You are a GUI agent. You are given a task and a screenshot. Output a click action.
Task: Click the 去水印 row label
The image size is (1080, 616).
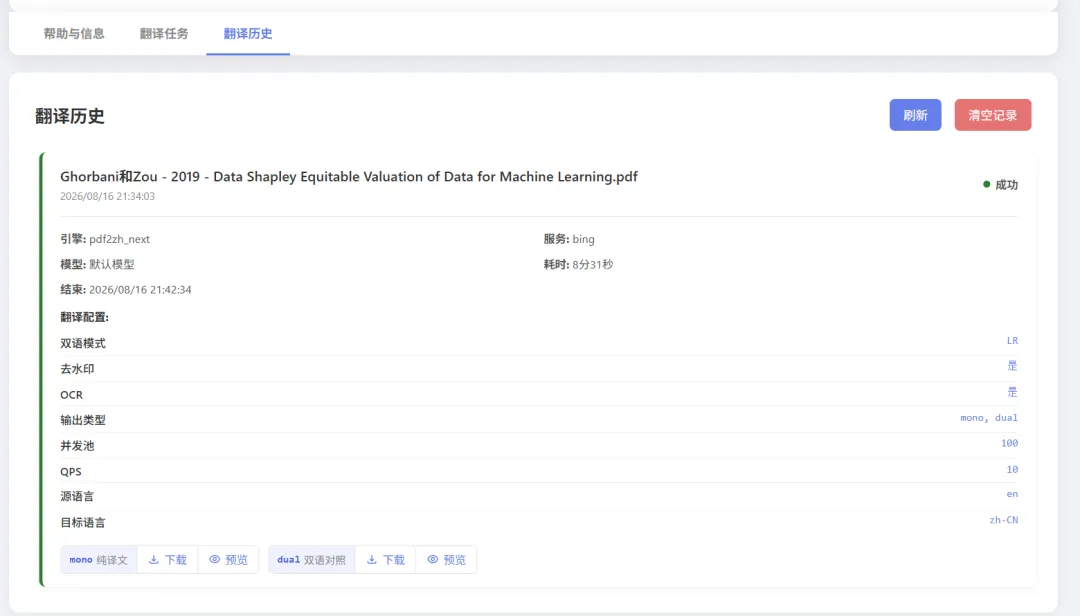coord(77,369)
